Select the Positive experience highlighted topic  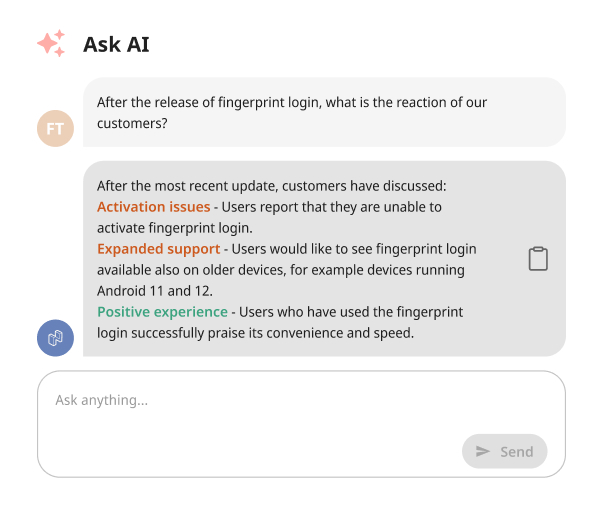(162, 312)
